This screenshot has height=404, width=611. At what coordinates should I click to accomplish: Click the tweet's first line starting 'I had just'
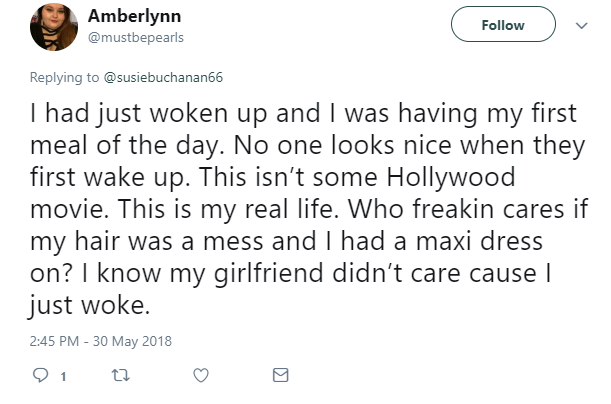[x=303, y=114]
